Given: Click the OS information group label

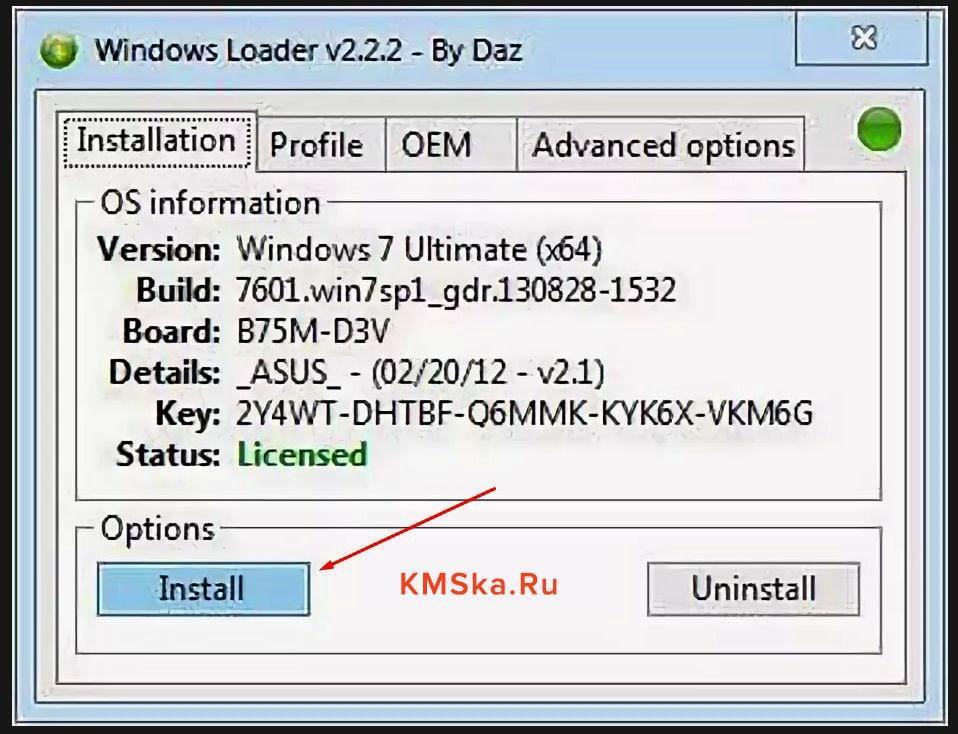Looking at the screenshot, I should coord(210,202).
